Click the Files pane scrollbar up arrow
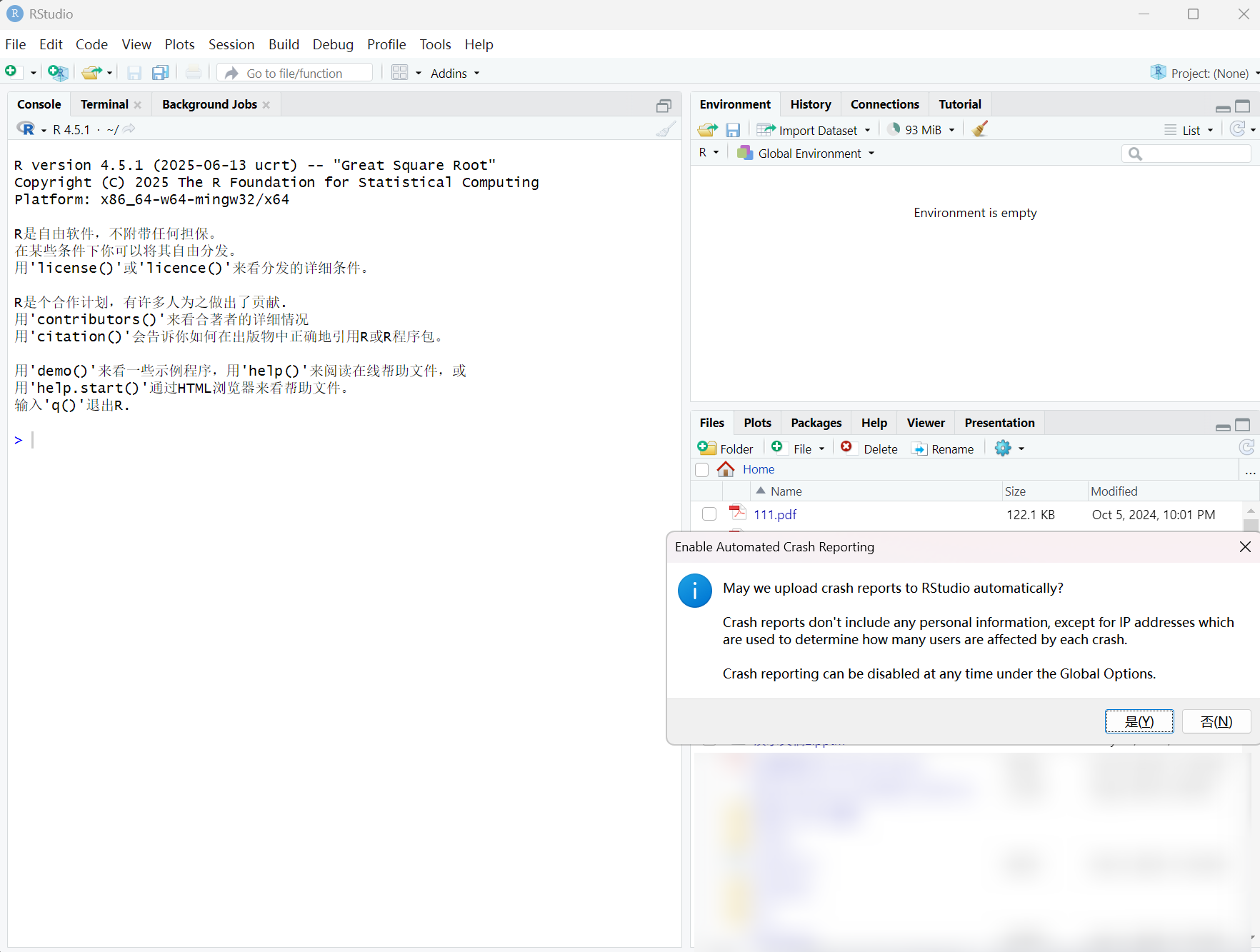The height and width of the screenshot is (952, 1260). (1251, 511)
